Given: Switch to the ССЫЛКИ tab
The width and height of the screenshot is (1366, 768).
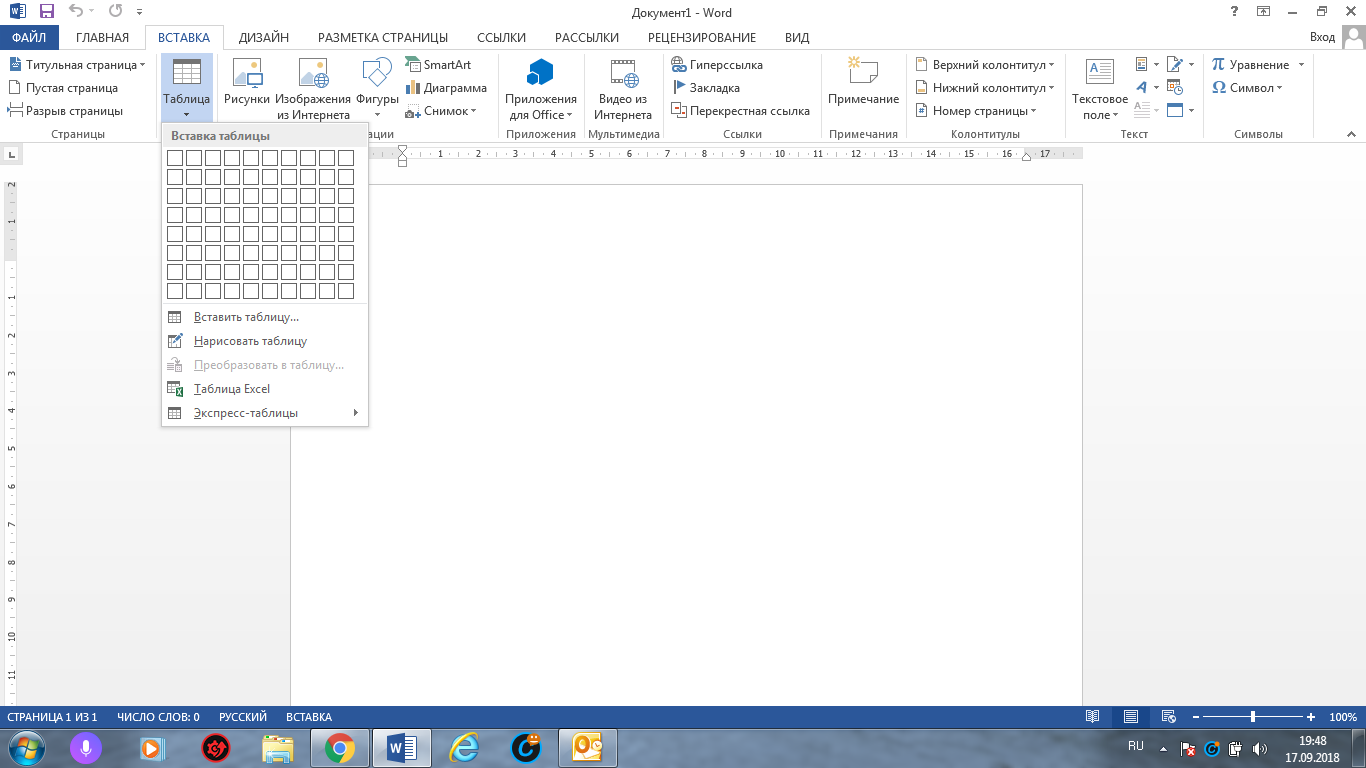Looking at the screenshot, I should [501, 38].
